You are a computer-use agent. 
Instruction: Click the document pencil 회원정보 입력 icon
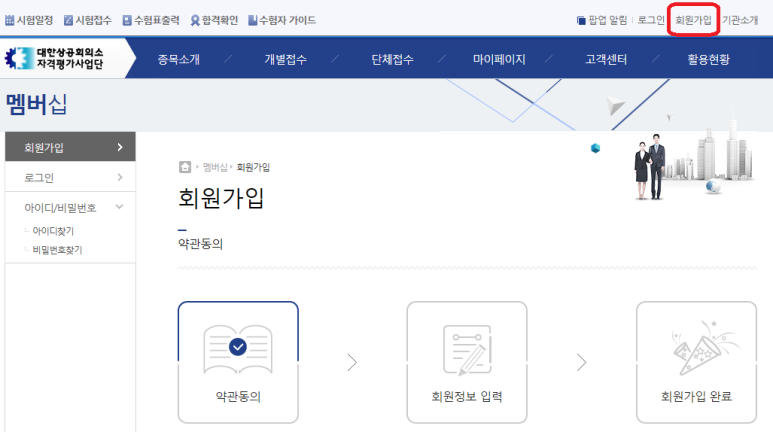coord(467,349)
